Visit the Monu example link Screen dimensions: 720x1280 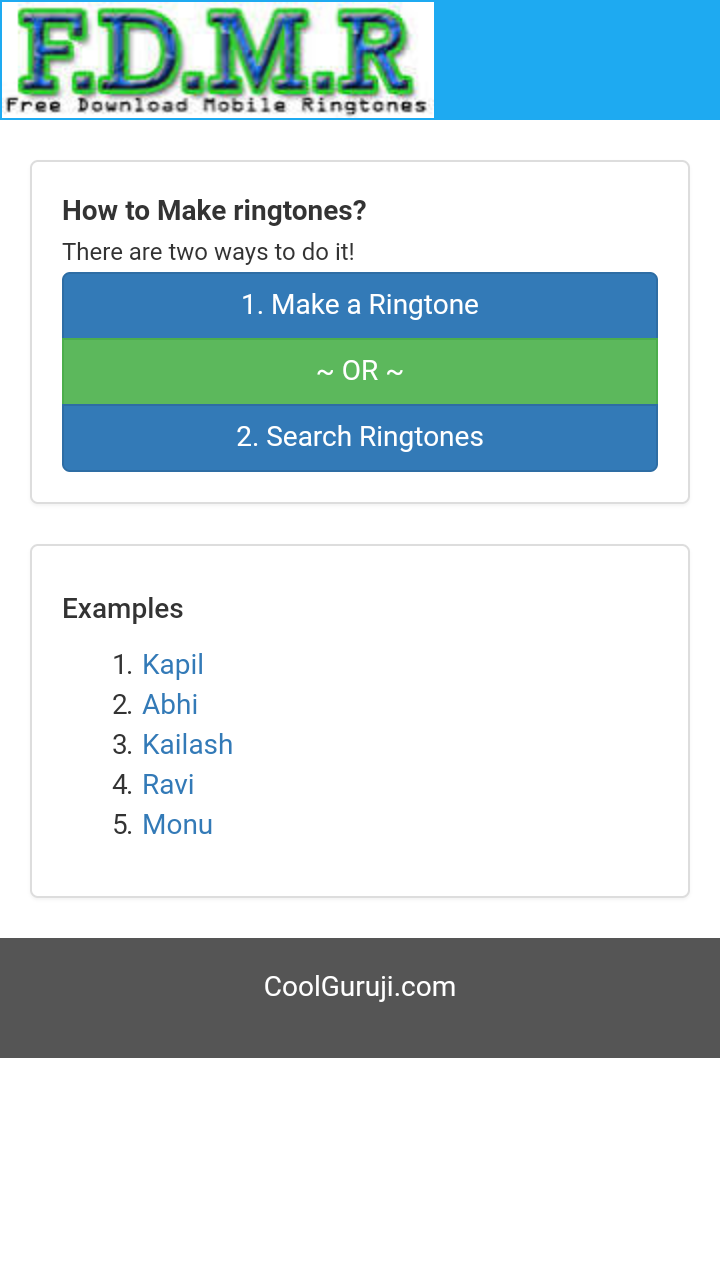[177, 825]
